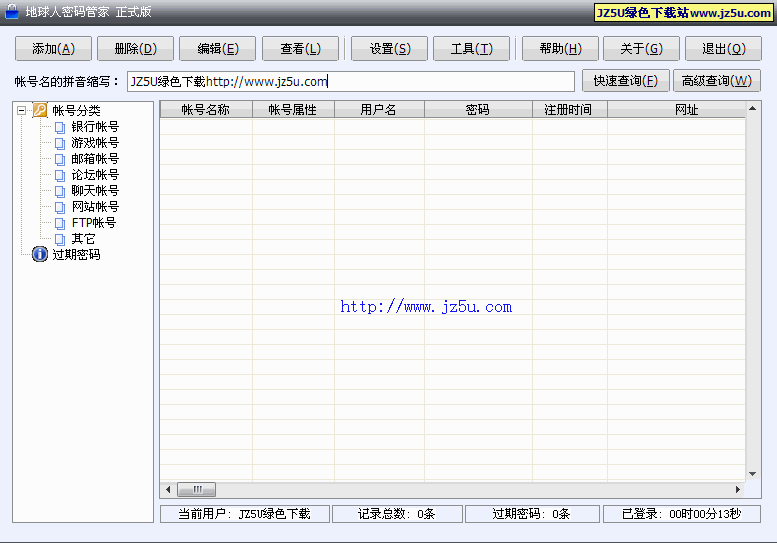Click the 编辑(E) button
Screen dimensions: 777x543
coord(218,49)
